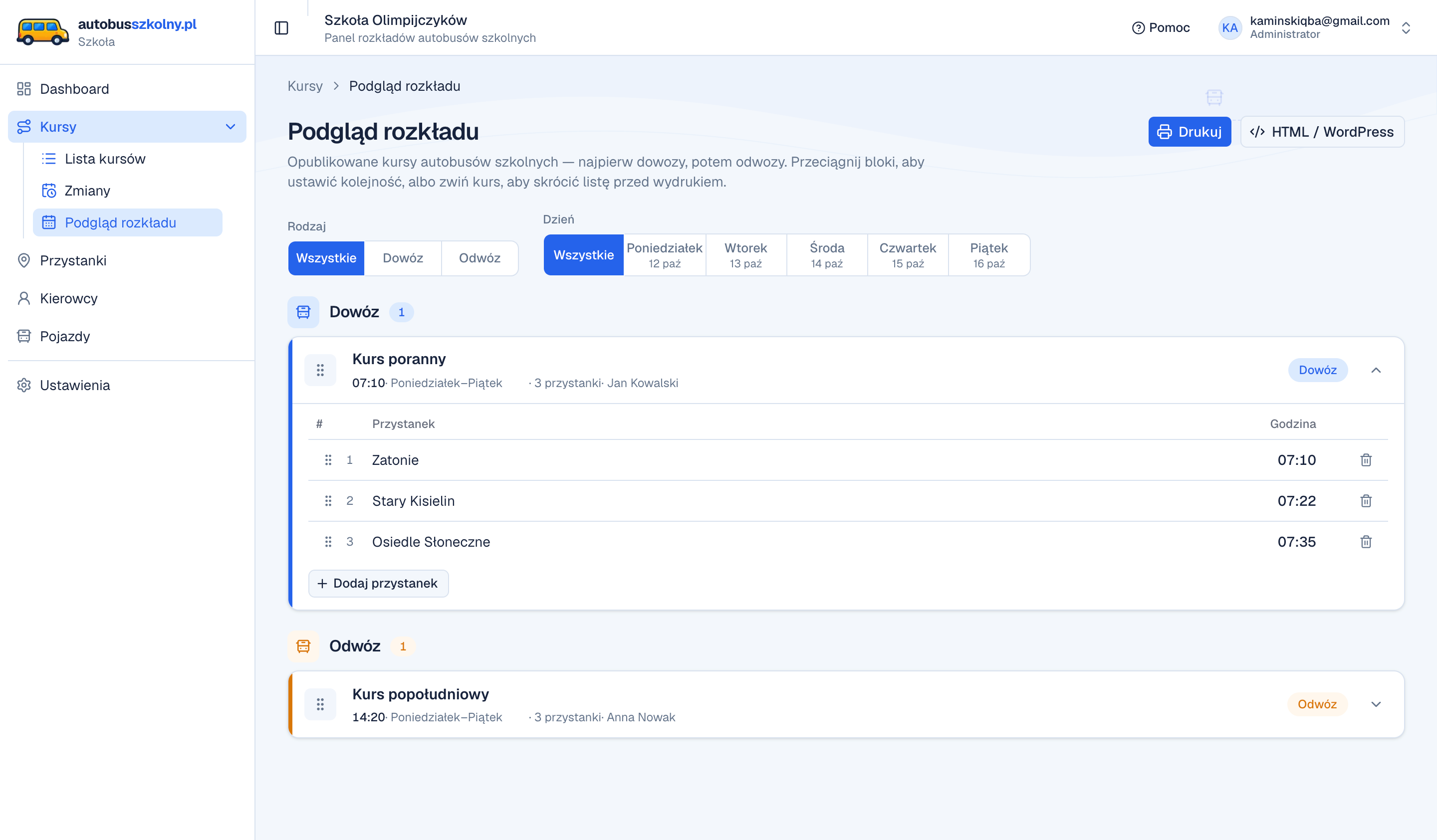Open Dashboard in the sidebar
This screenshot has width=1437, height=840.
click(x=127, y=89)
